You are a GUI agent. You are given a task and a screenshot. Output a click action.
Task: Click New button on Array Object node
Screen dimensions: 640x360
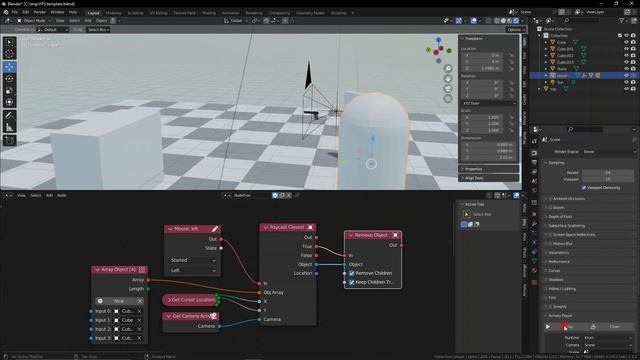pos(119,301)
